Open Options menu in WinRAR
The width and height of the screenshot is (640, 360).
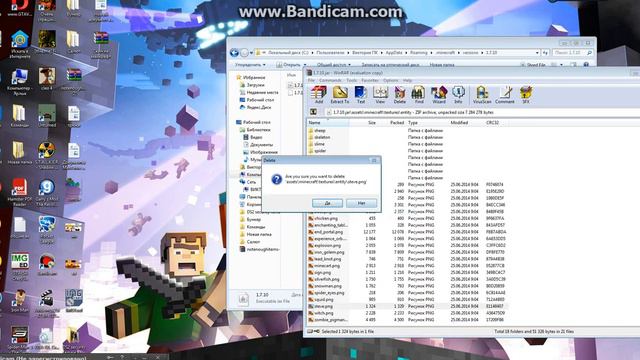(391, 80)
